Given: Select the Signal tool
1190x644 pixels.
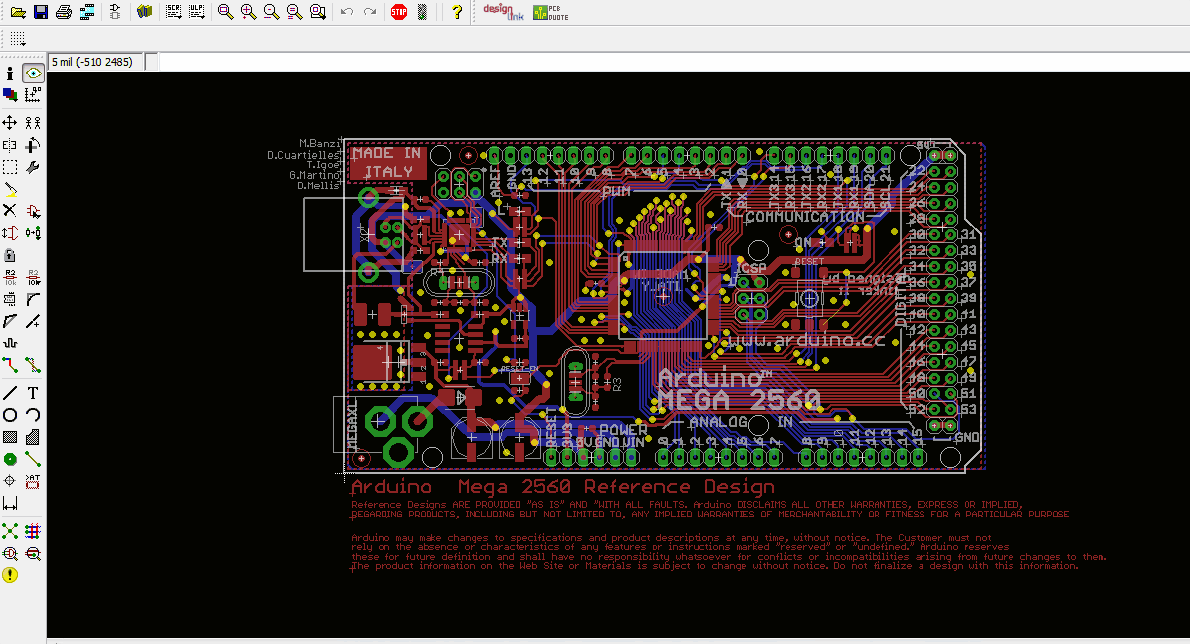Looking at the screenshot, I should coord(33,459).
